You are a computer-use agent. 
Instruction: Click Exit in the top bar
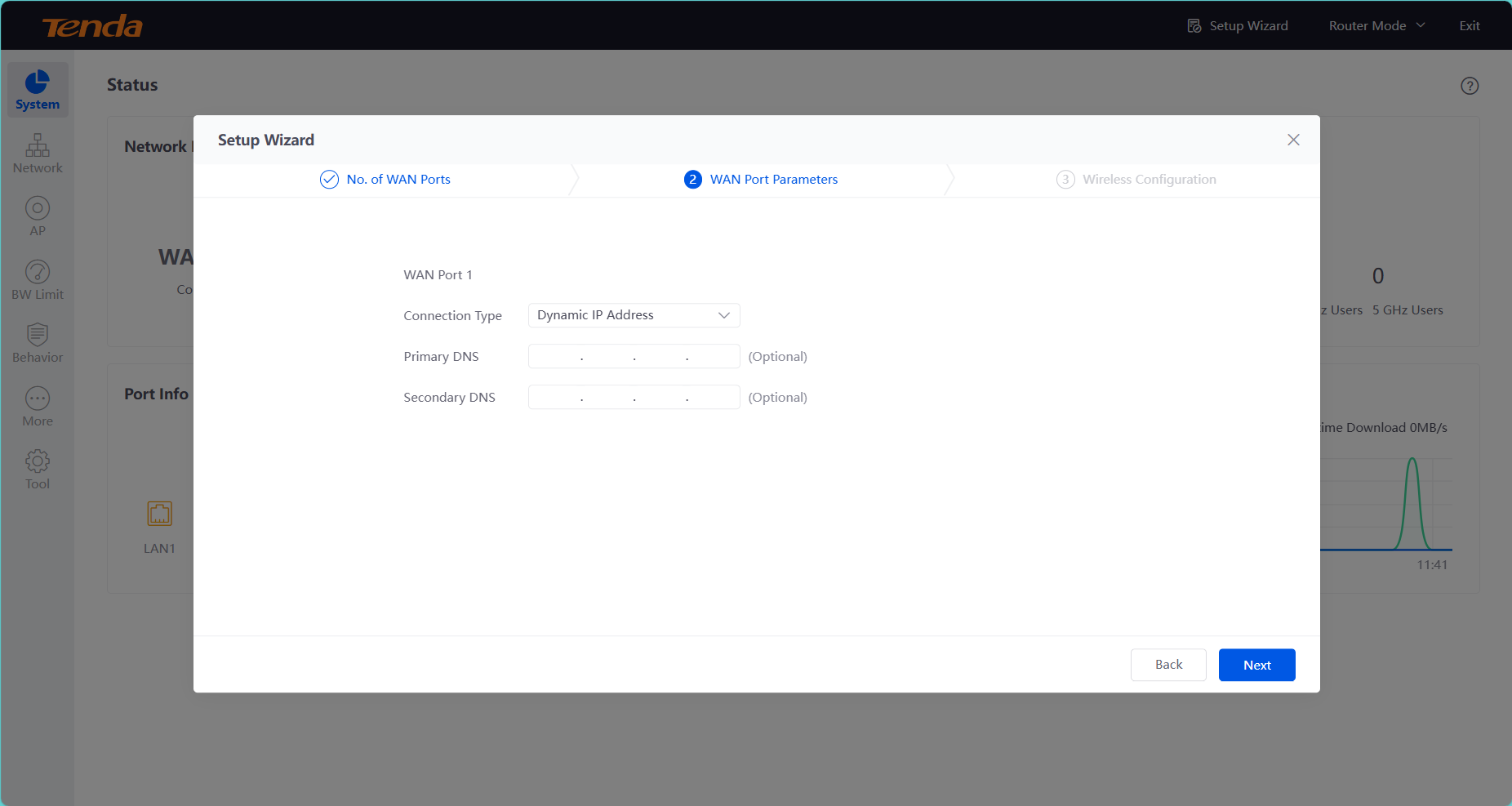(x=1470, y=26)
